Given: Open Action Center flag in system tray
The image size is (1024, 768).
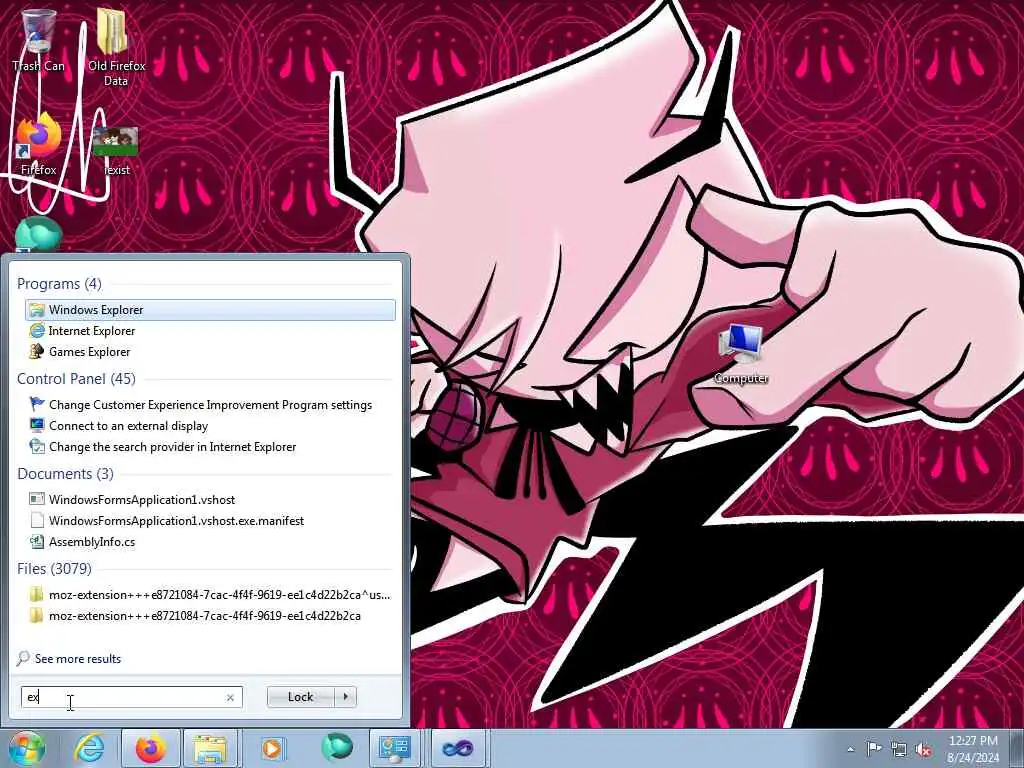Looking at the screenshot, I should coord(874,749).
